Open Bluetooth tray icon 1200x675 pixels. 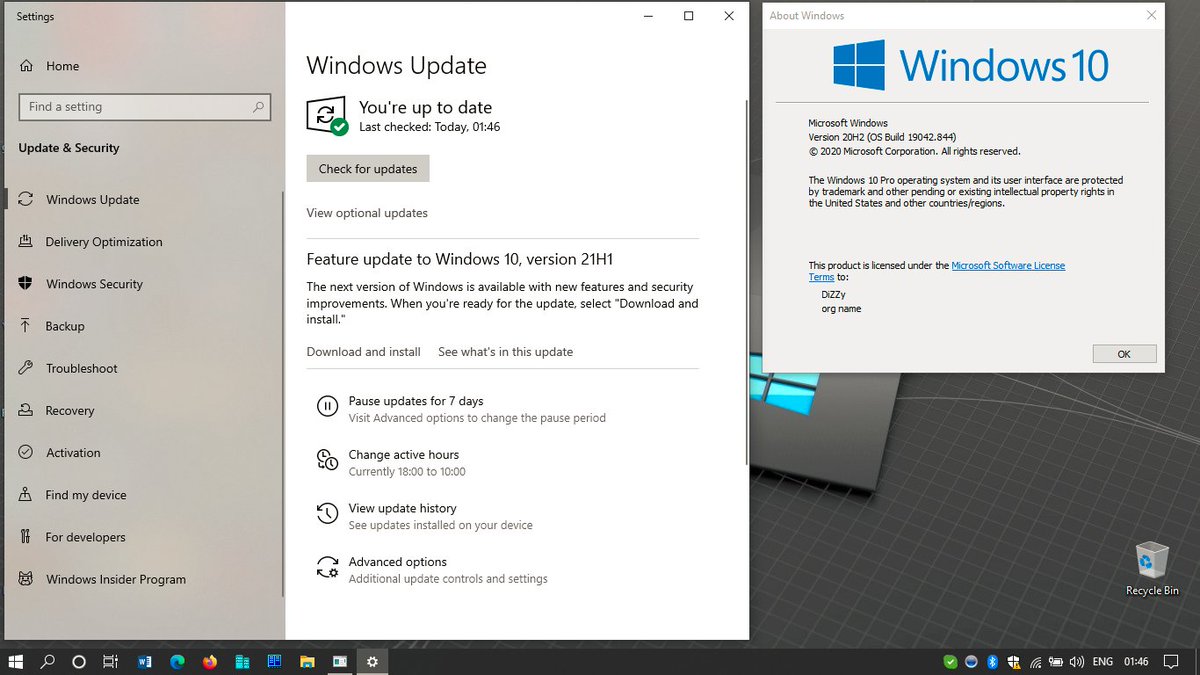(x=993, y=661)
